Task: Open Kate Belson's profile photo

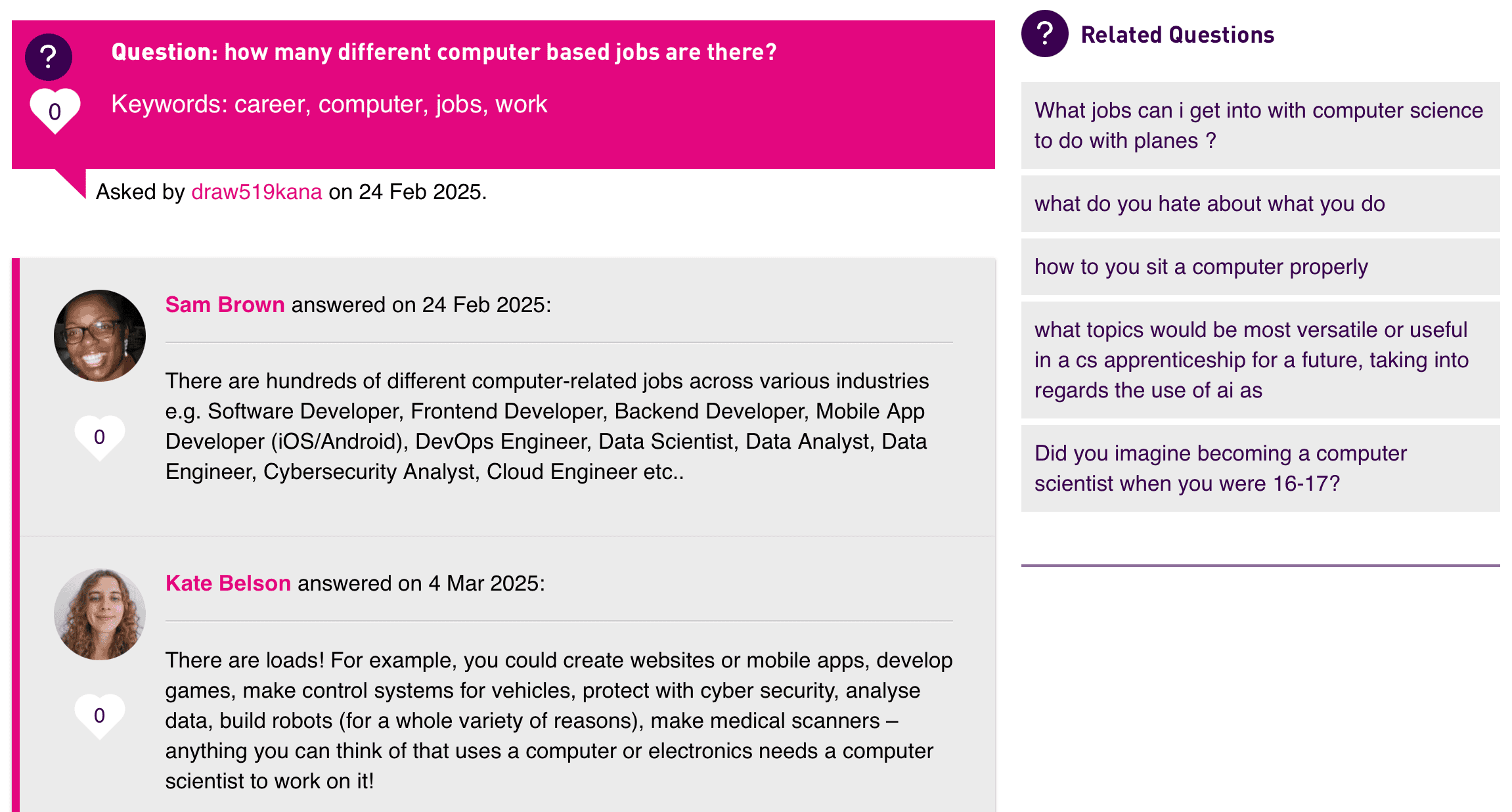Action: coord(100,614)
